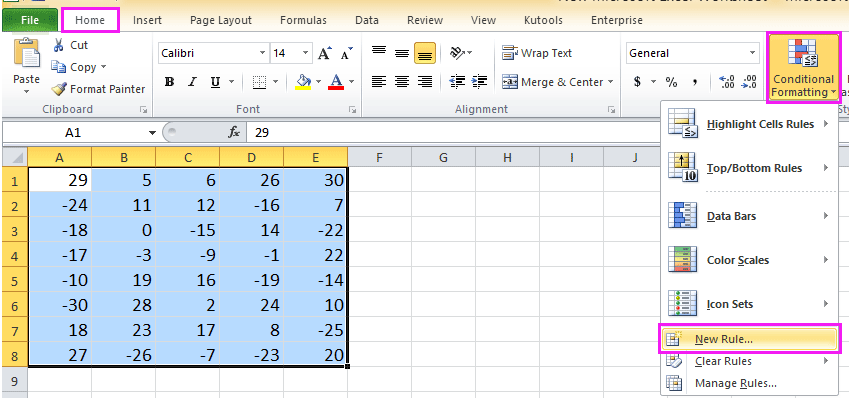The image size is (849, 398).
Task: Center text horizontally
Action: pyautogui.click(x=402, y=82)
